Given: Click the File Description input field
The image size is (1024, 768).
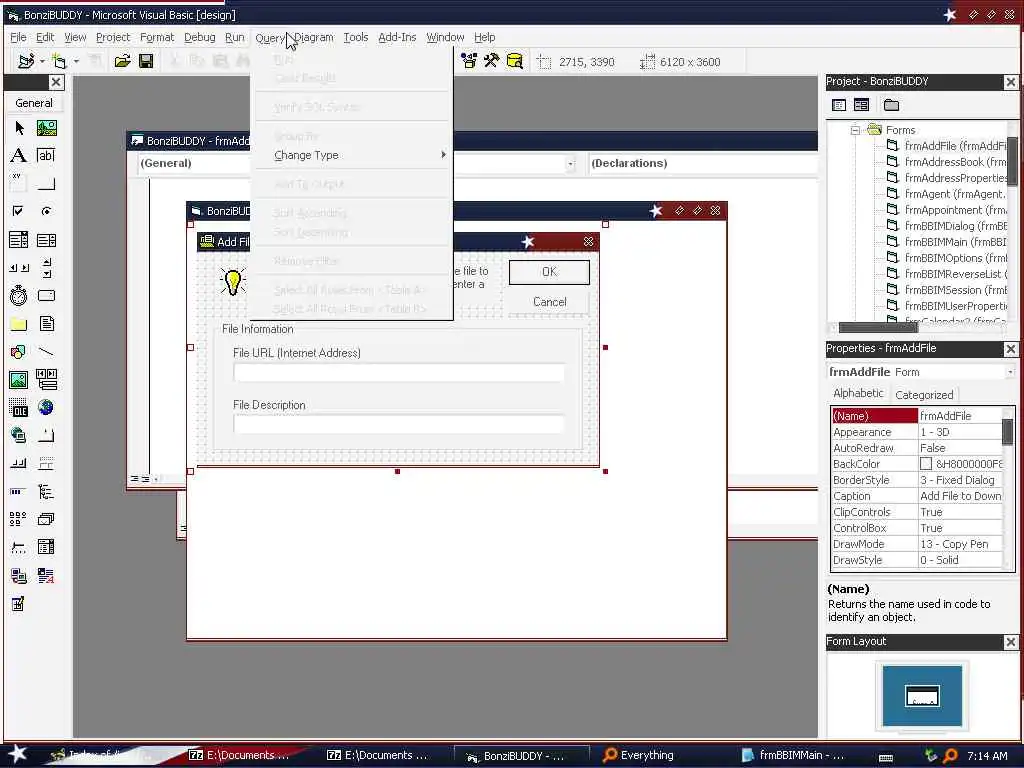Looking at the screenshot, I should coord(399,424).
